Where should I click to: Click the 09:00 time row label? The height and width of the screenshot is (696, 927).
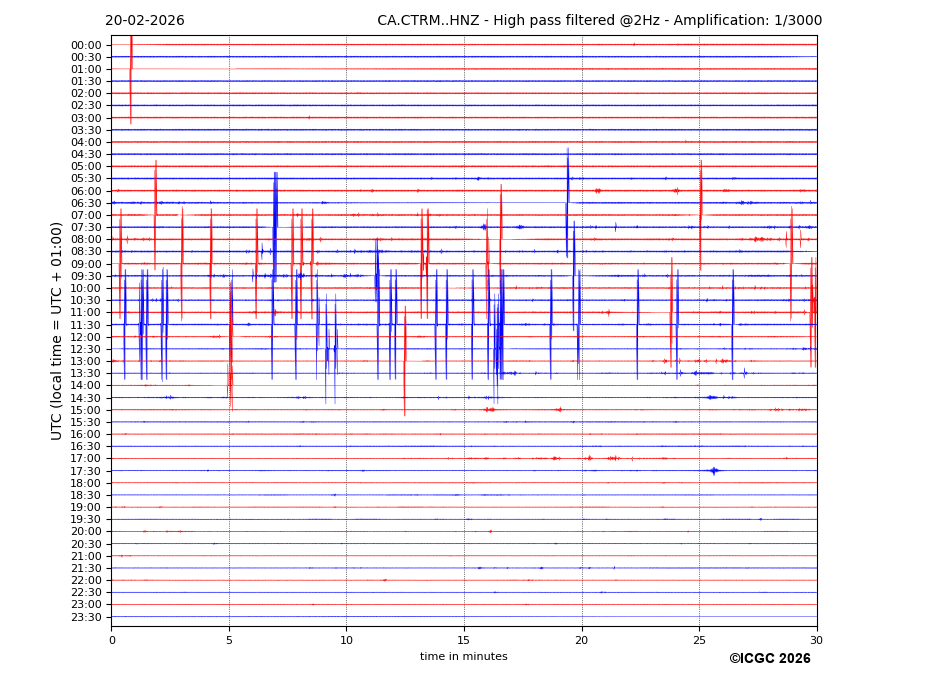click(x=86, y=264)
